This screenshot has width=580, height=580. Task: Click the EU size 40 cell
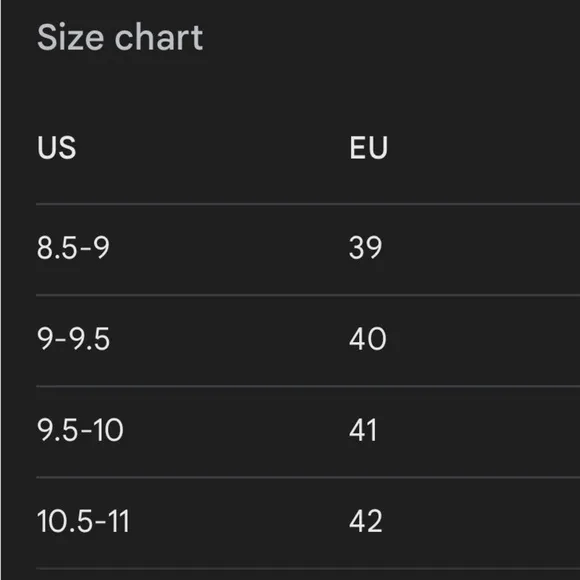tap(368, 338)
